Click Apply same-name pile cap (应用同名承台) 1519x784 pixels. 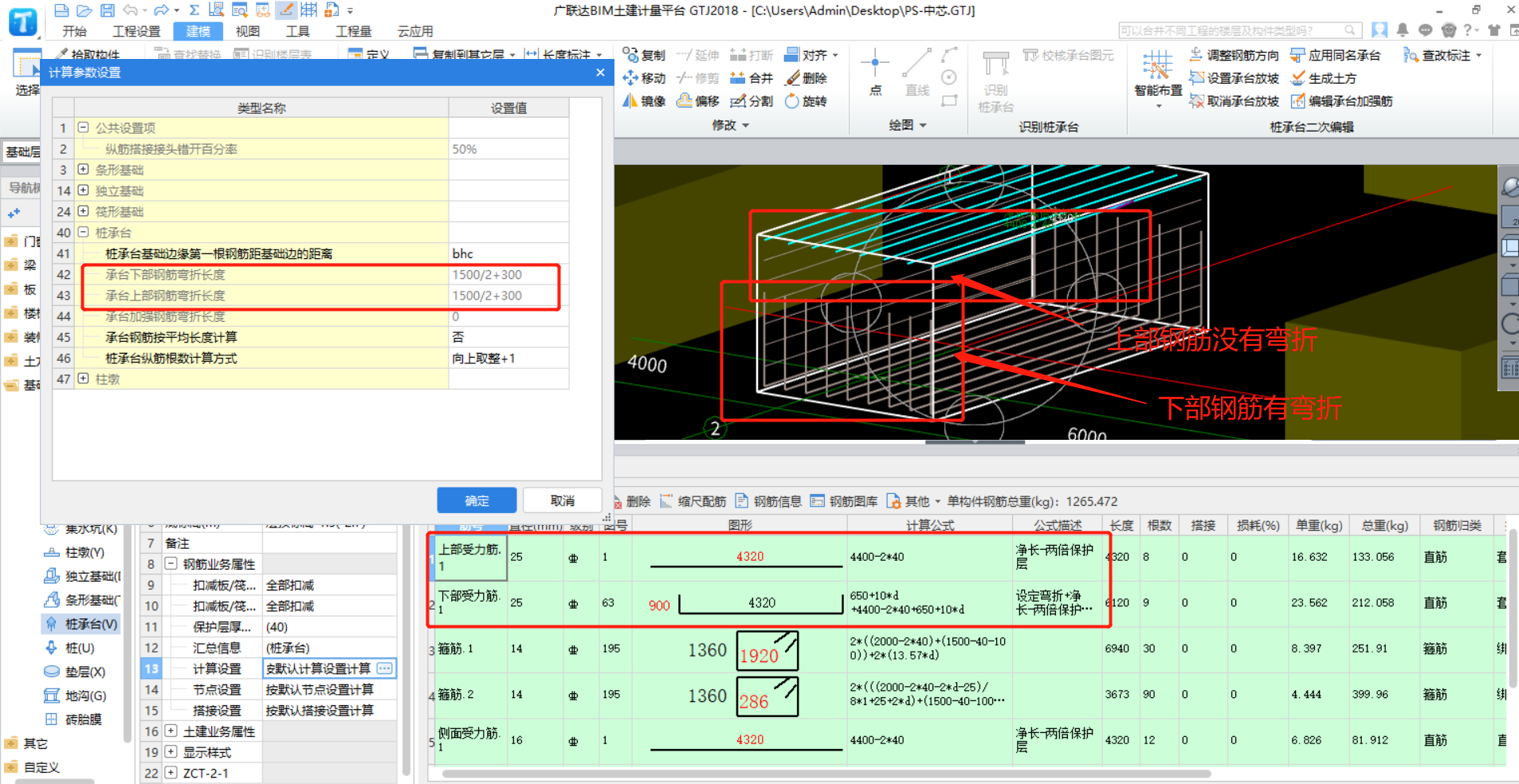(x=1336, y=55)
